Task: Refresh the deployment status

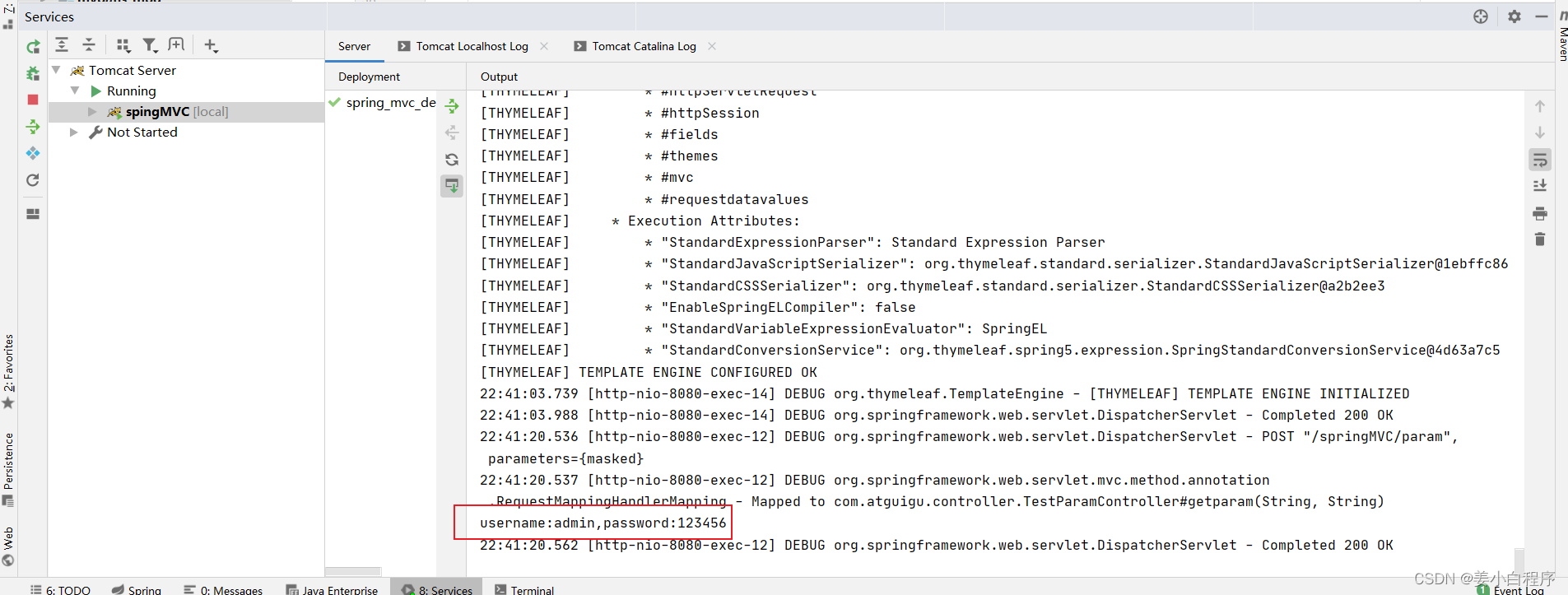Action: pos(452,160)
